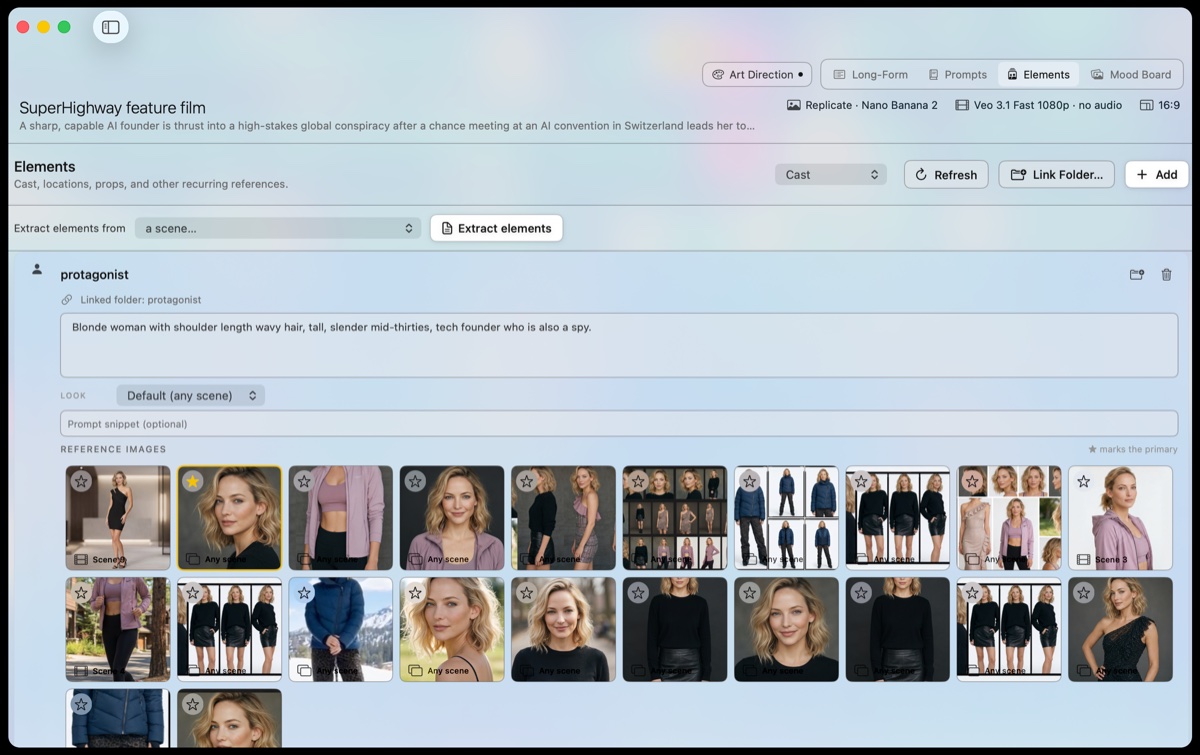Image resolution: width=1200 pixels, height=755 pixels.
Task: Open the side-profile two-pose thumbnail
Action: 563,518
